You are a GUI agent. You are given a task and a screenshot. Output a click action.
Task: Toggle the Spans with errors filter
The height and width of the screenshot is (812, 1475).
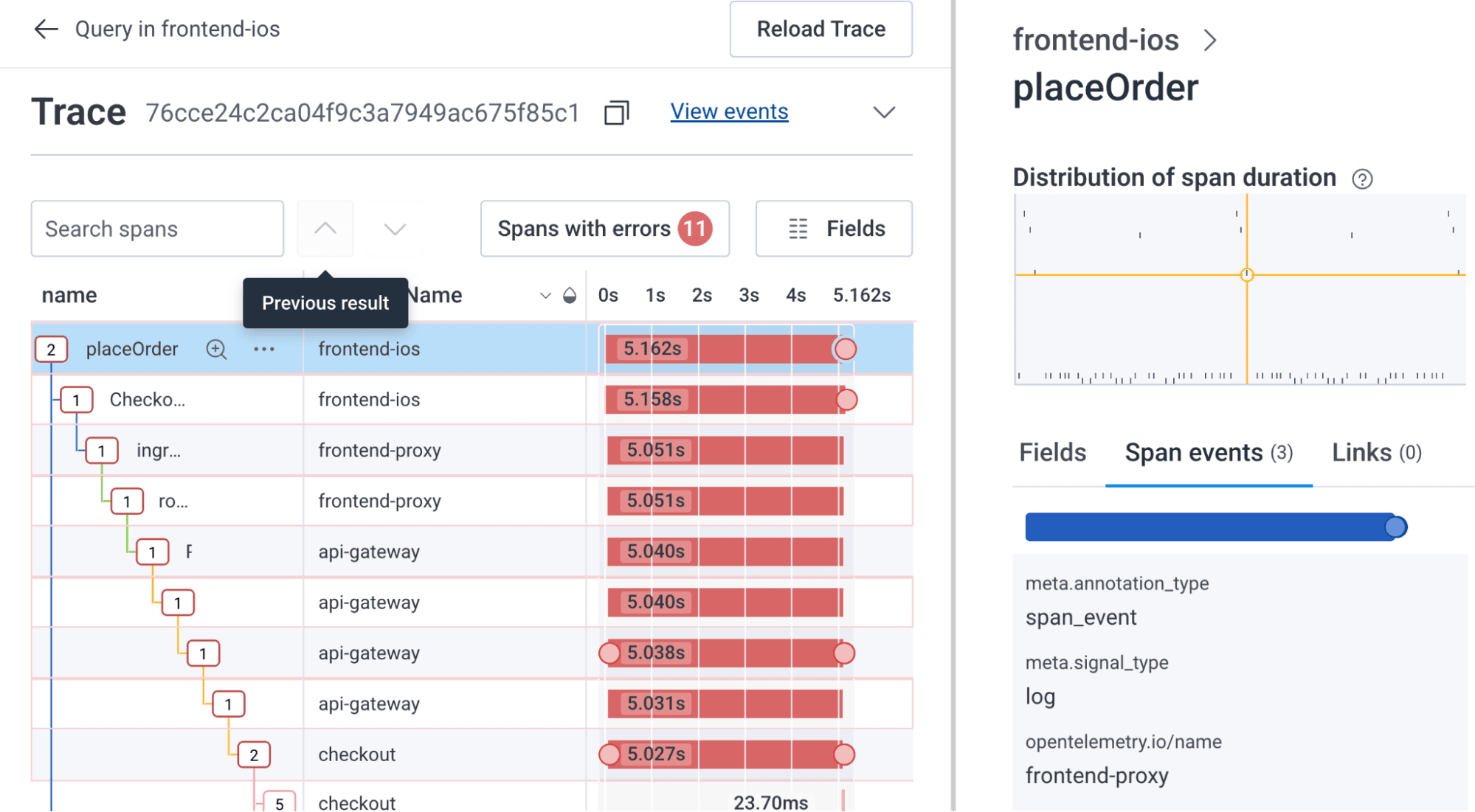point(604,229)
